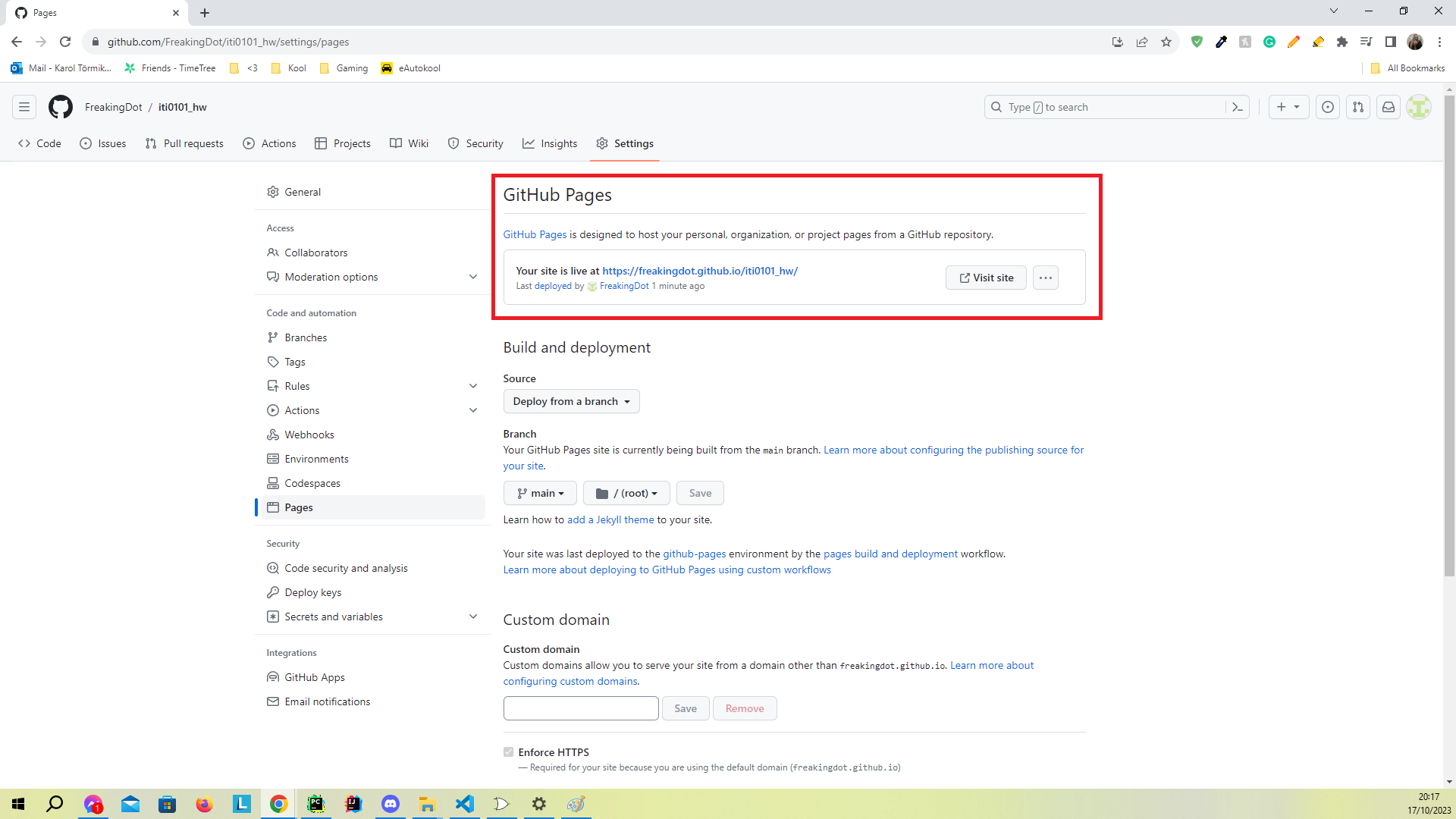The width and height of the screenshot is (1456, 819).
Task: Open more options for Pages deployment
Action: tap(1046, 278)
